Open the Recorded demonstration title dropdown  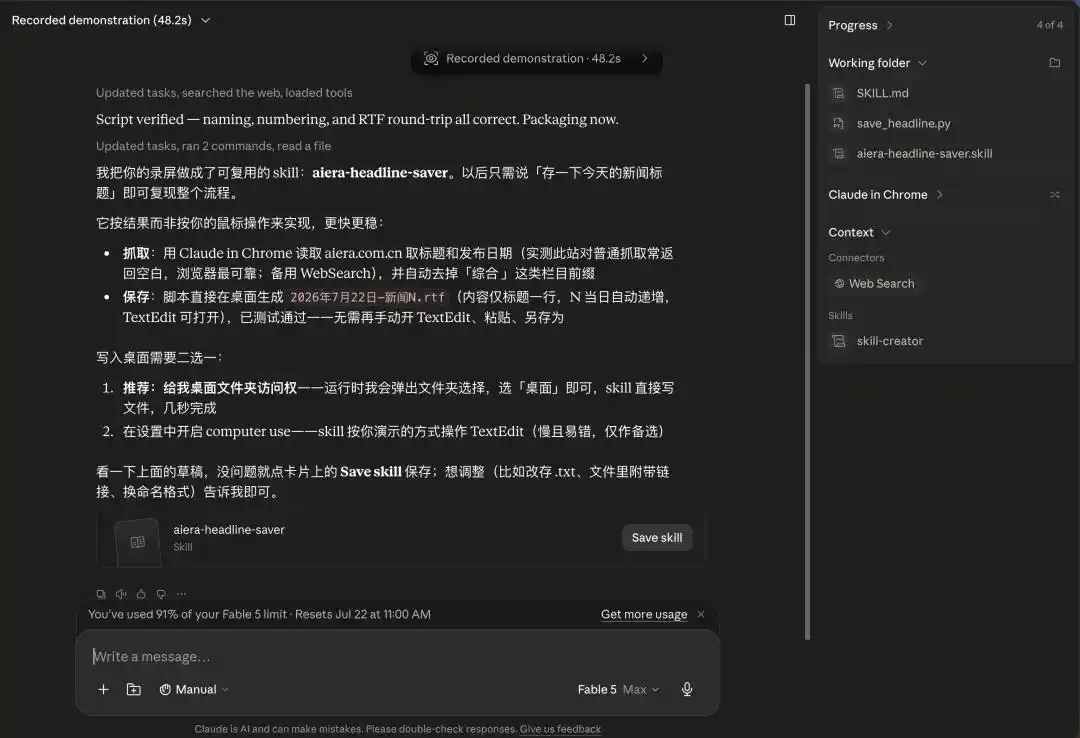coord(110,20)
